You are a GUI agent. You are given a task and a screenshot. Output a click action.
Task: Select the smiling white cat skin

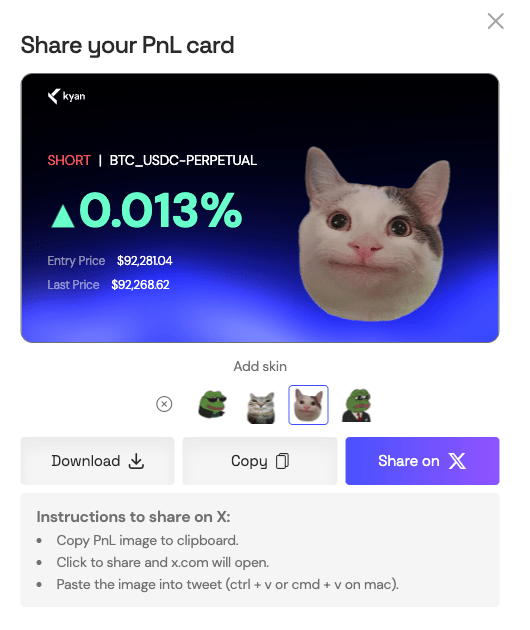(308, 405)
